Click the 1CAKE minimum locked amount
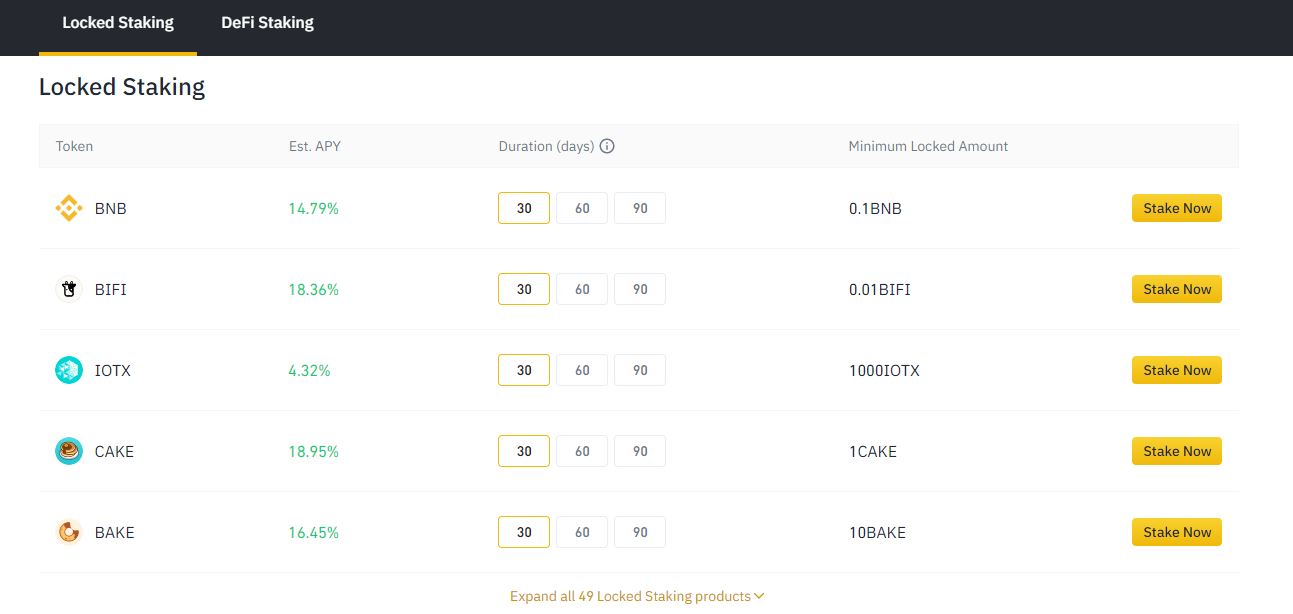This screenshot has width=1293, height=614. click(x=873, y=452)
